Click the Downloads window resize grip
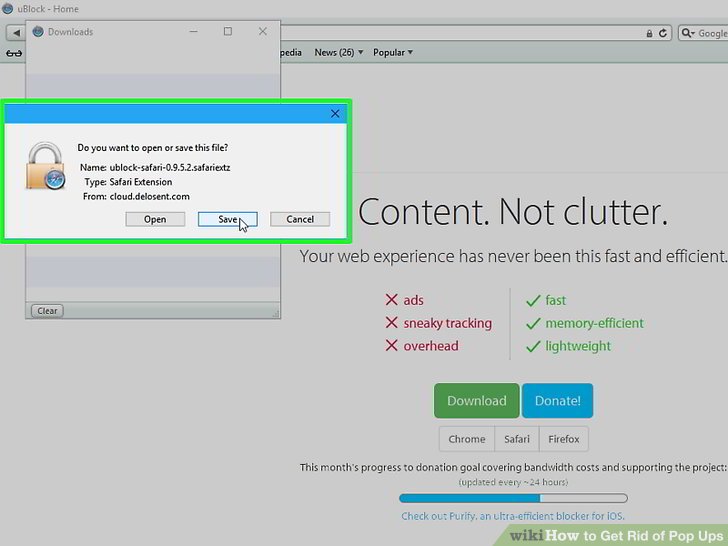 click(x=275, y=314)
